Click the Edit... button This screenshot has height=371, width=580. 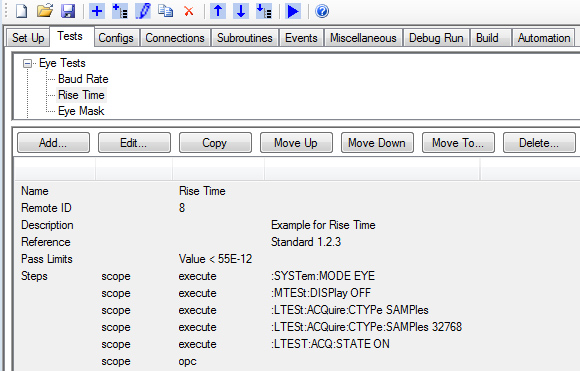(134, 143)
